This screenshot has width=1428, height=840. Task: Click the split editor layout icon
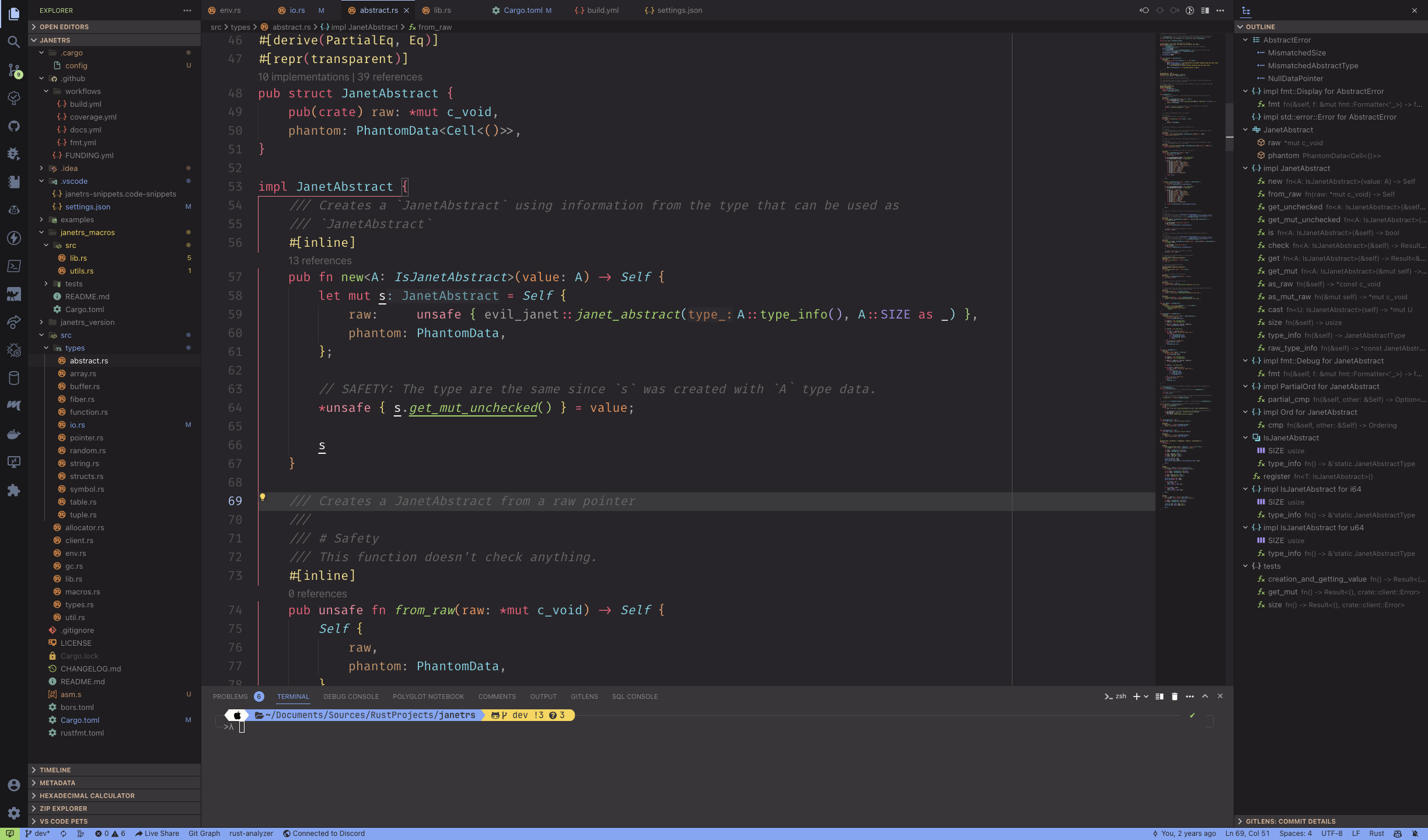click(x=1204, y=10)
